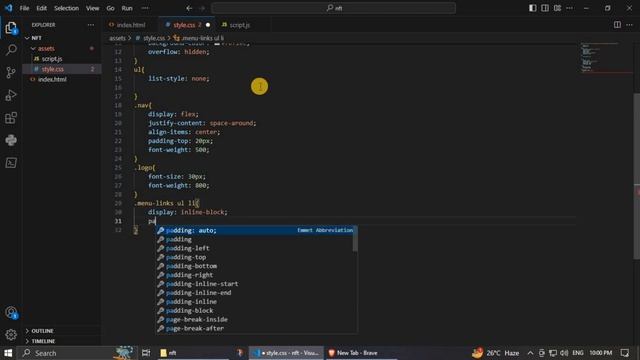Open the Source Control view

(x=11, y=73)
